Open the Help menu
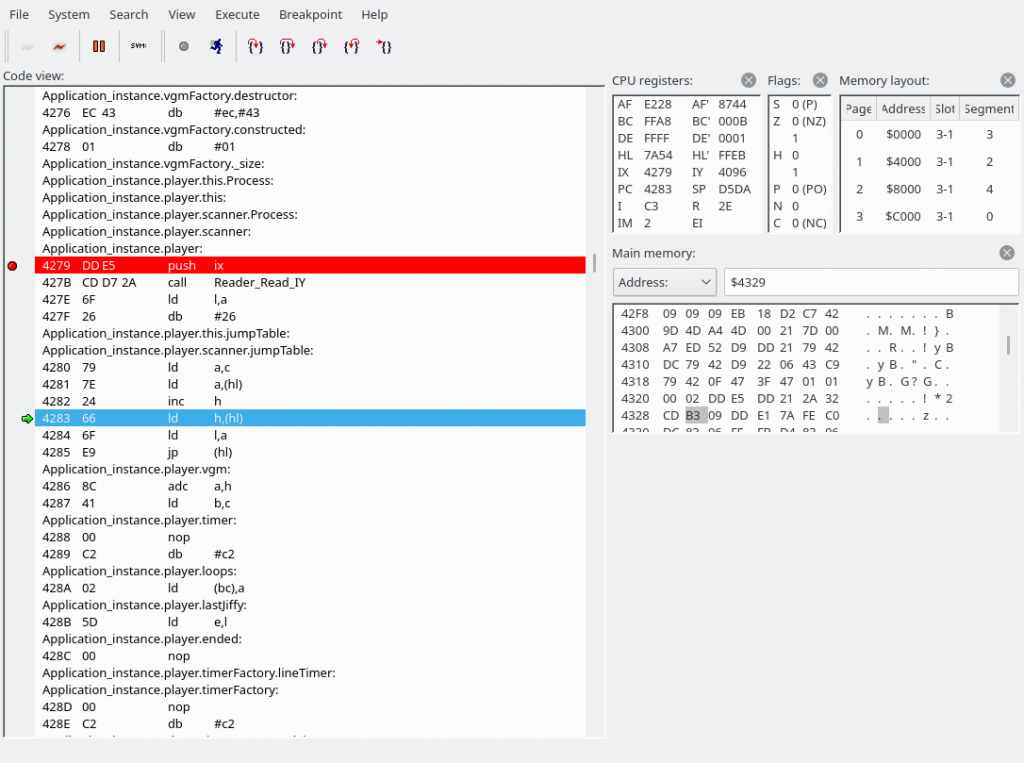 (374, 14)
